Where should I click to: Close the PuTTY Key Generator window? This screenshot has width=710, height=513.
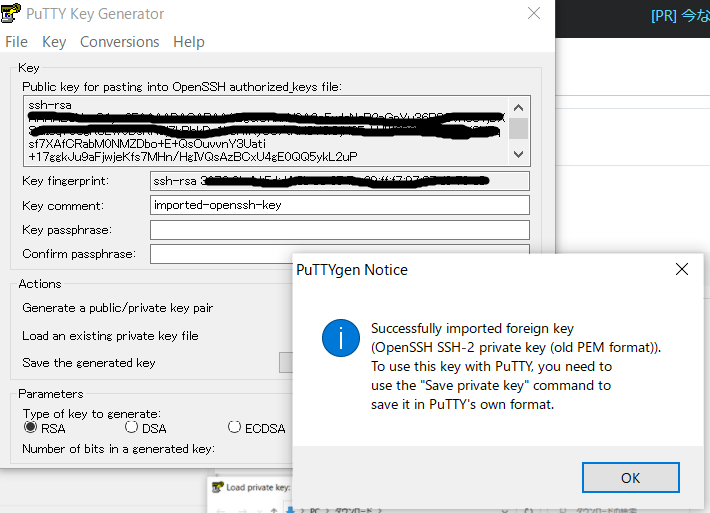click(534, 14)
